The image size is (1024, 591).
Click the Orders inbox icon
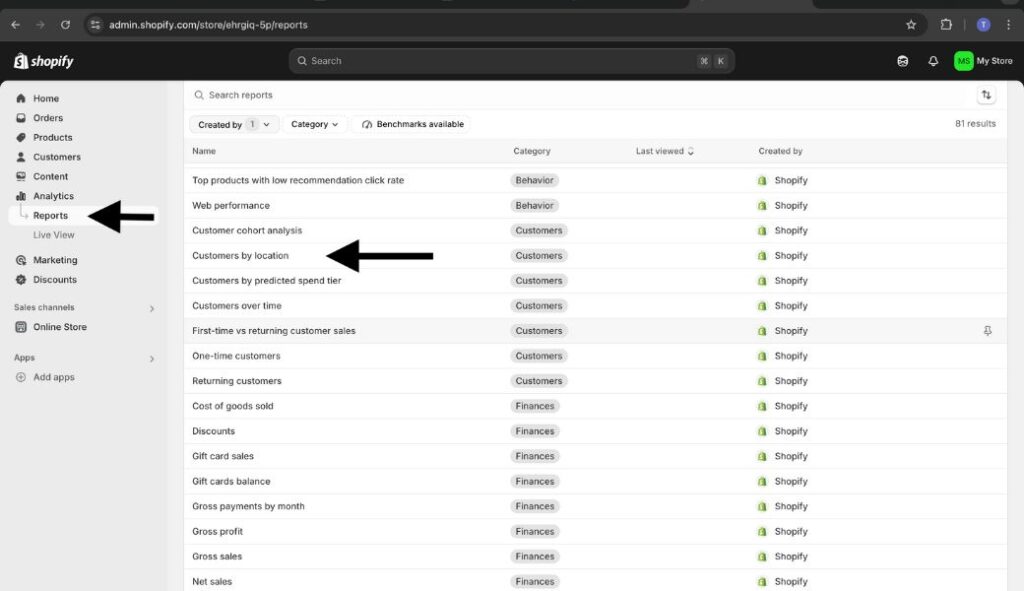click(x=21, y=118)
